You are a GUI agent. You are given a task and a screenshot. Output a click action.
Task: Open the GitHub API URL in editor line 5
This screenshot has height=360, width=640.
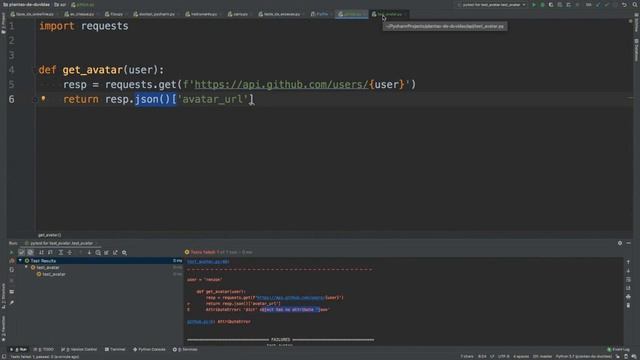click(x=282, y=84)
